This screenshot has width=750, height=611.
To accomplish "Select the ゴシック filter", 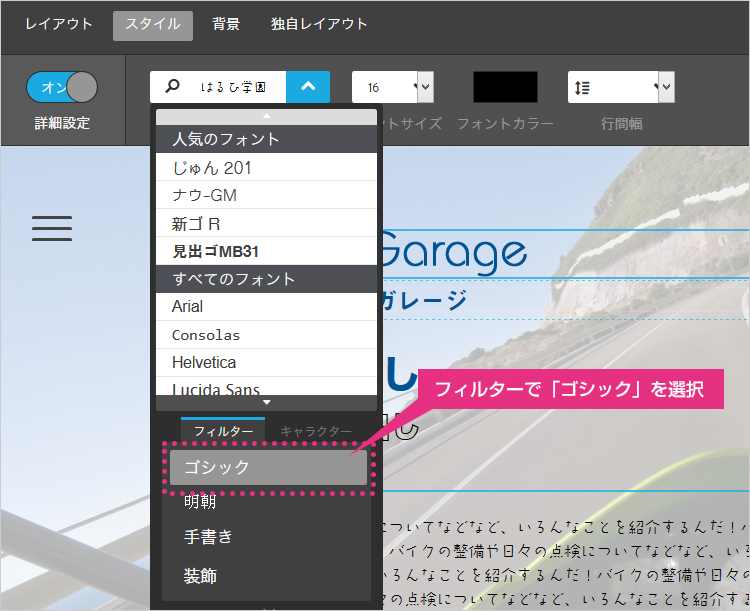I will pos(268,467).
